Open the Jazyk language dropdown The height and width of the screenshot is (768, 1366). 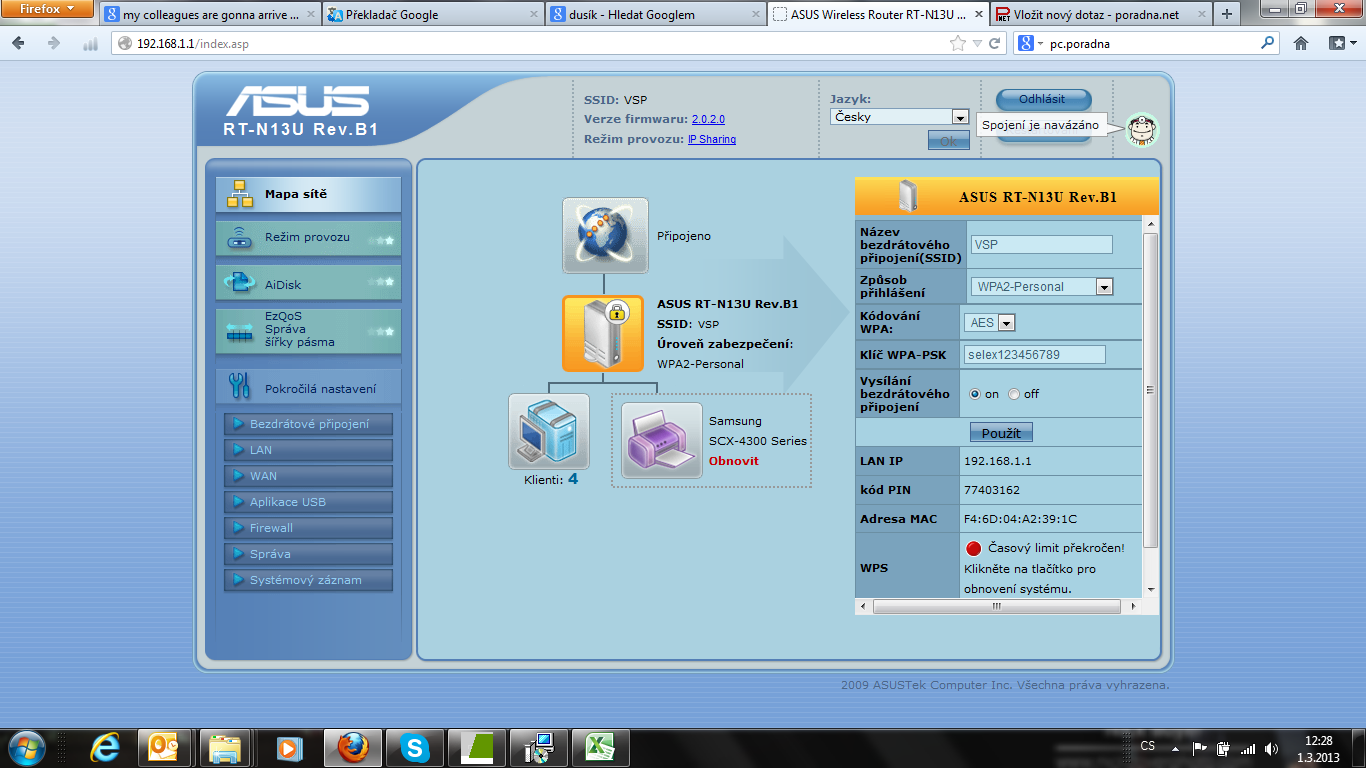click(x=900, y=117)
